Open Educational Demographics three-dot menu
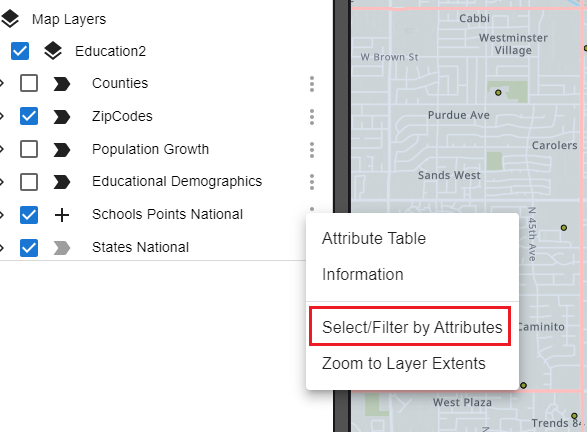This screenshot has height=432, width=587. 312,182
